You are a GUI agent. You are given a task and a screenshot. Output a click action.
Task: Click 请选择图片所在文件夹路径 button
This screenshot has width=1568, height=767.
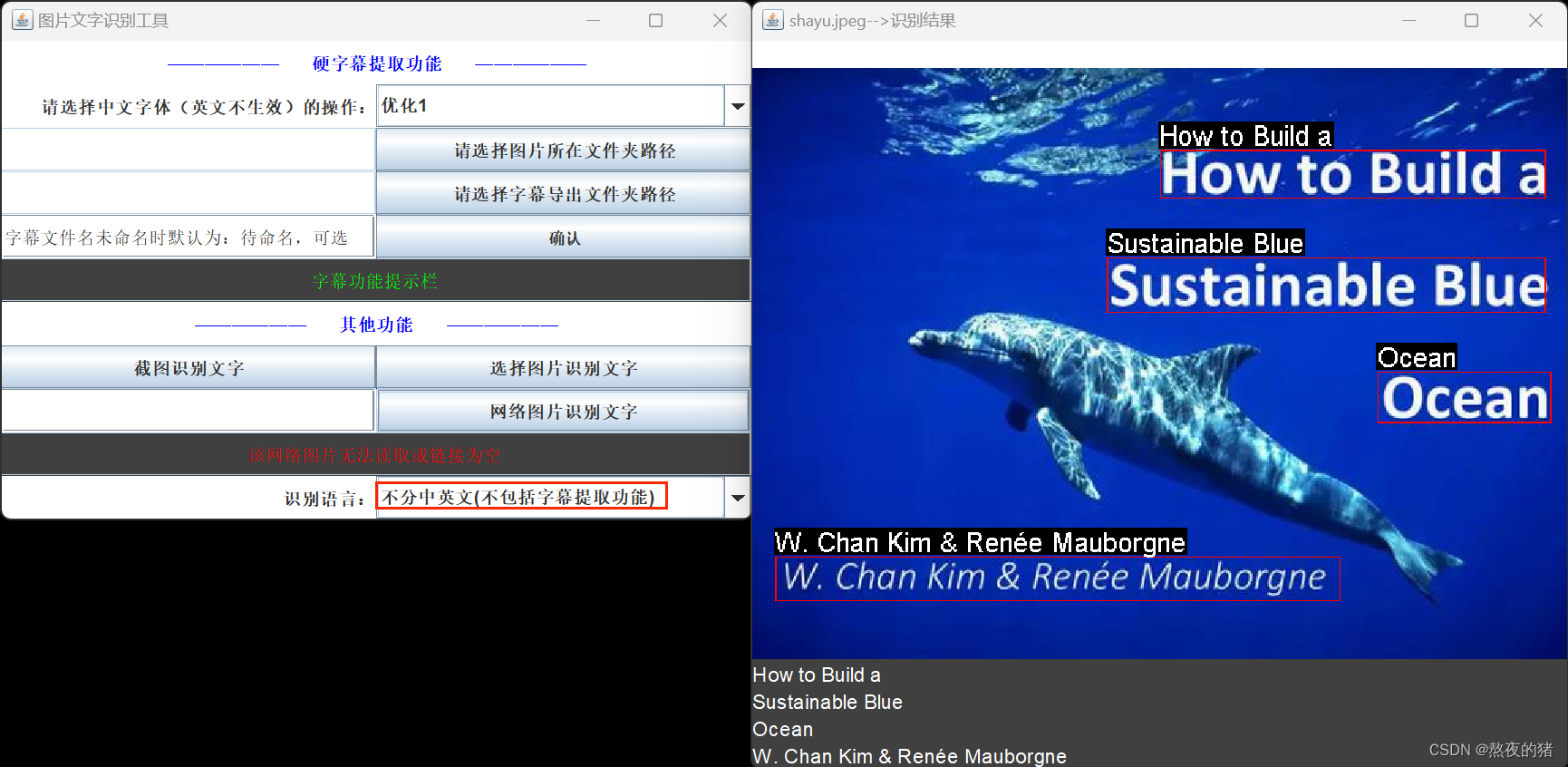point(564,150)
